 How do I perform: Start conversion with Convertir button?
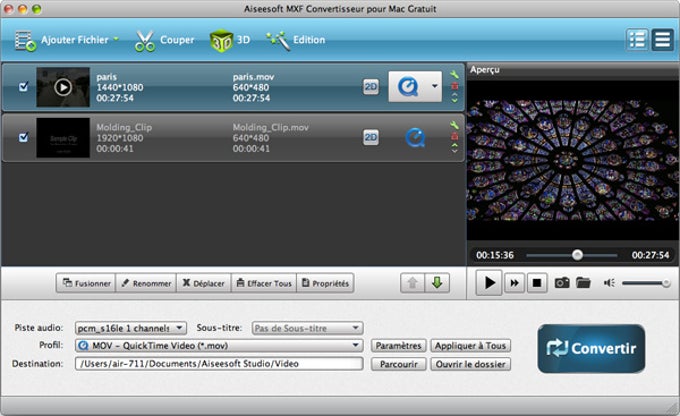(x=591, y=348)
